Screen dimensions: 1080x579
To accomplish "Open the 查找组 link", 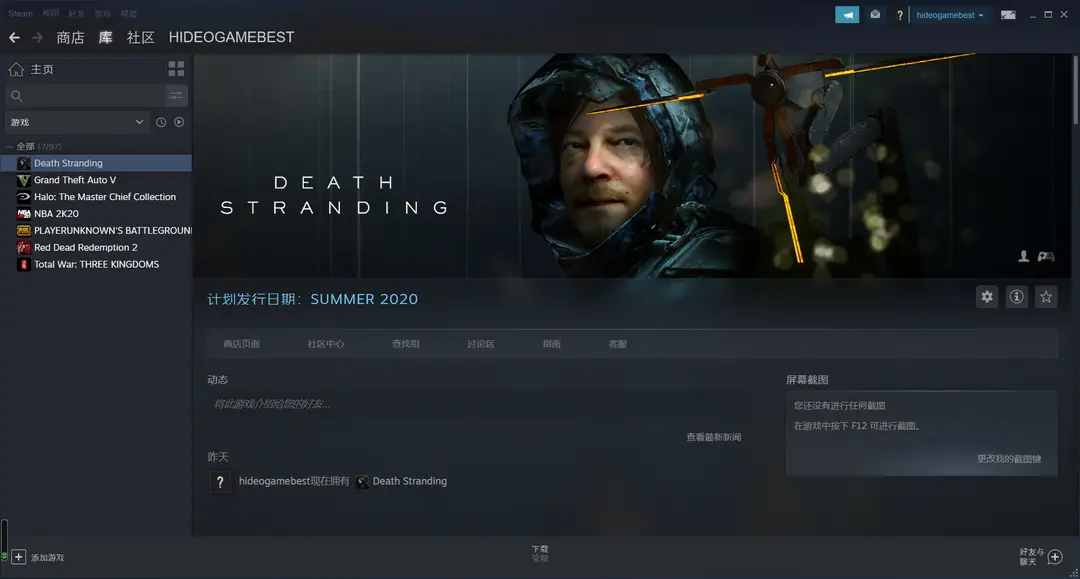I will click(x=406, y=344).
